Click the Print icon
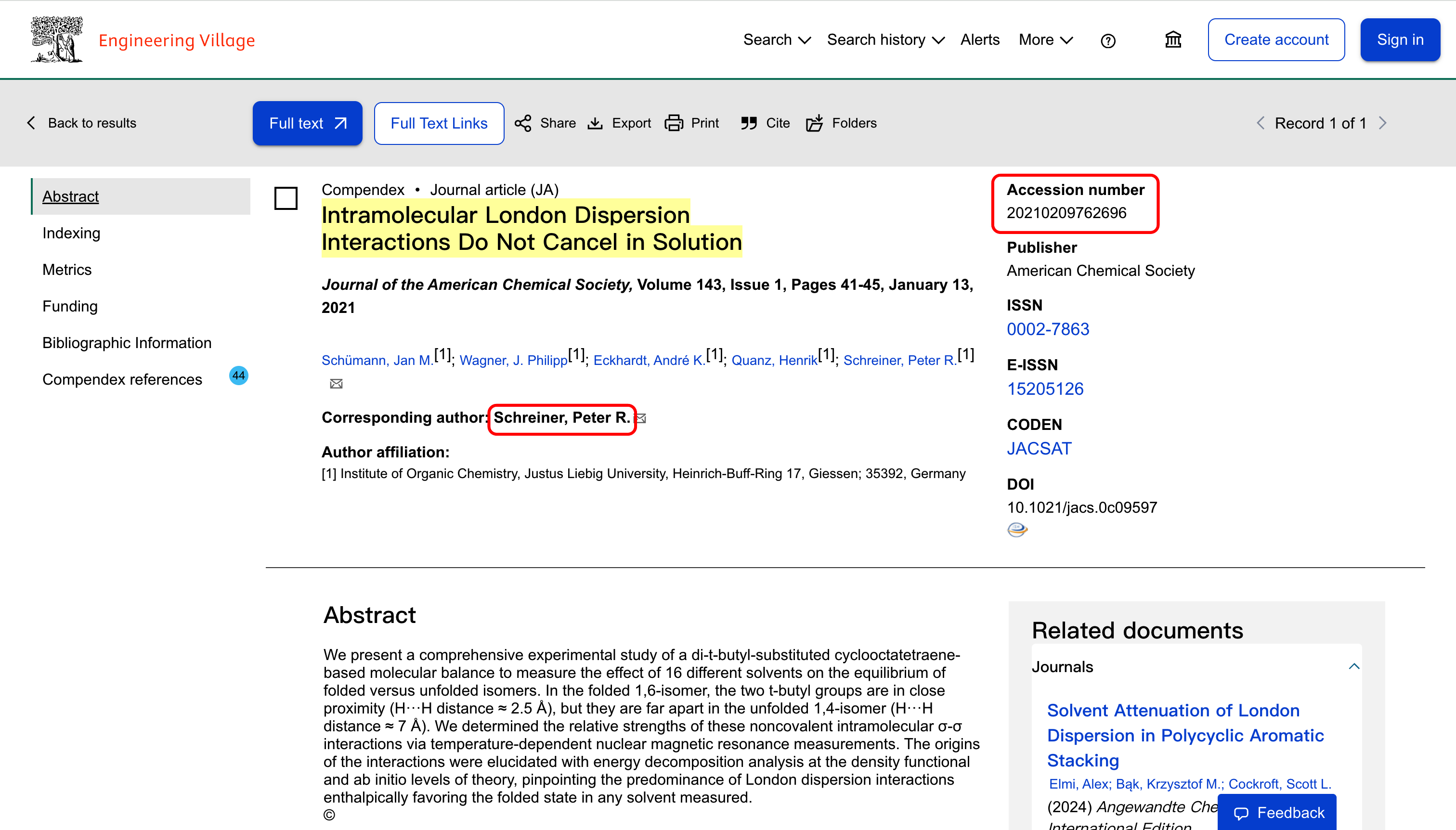This screenshot has width=1456, height=830. (x=673, y=123)
